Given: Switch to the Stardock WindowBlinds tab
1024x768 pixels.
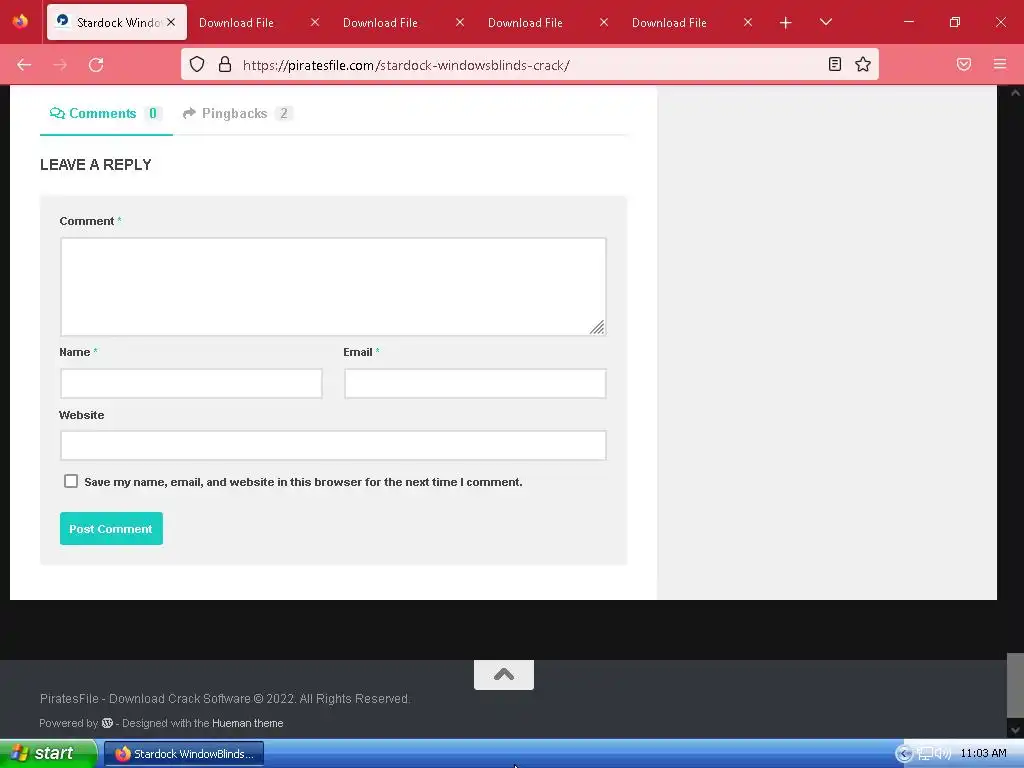Looking at the screenshot, I should [117, 22].
